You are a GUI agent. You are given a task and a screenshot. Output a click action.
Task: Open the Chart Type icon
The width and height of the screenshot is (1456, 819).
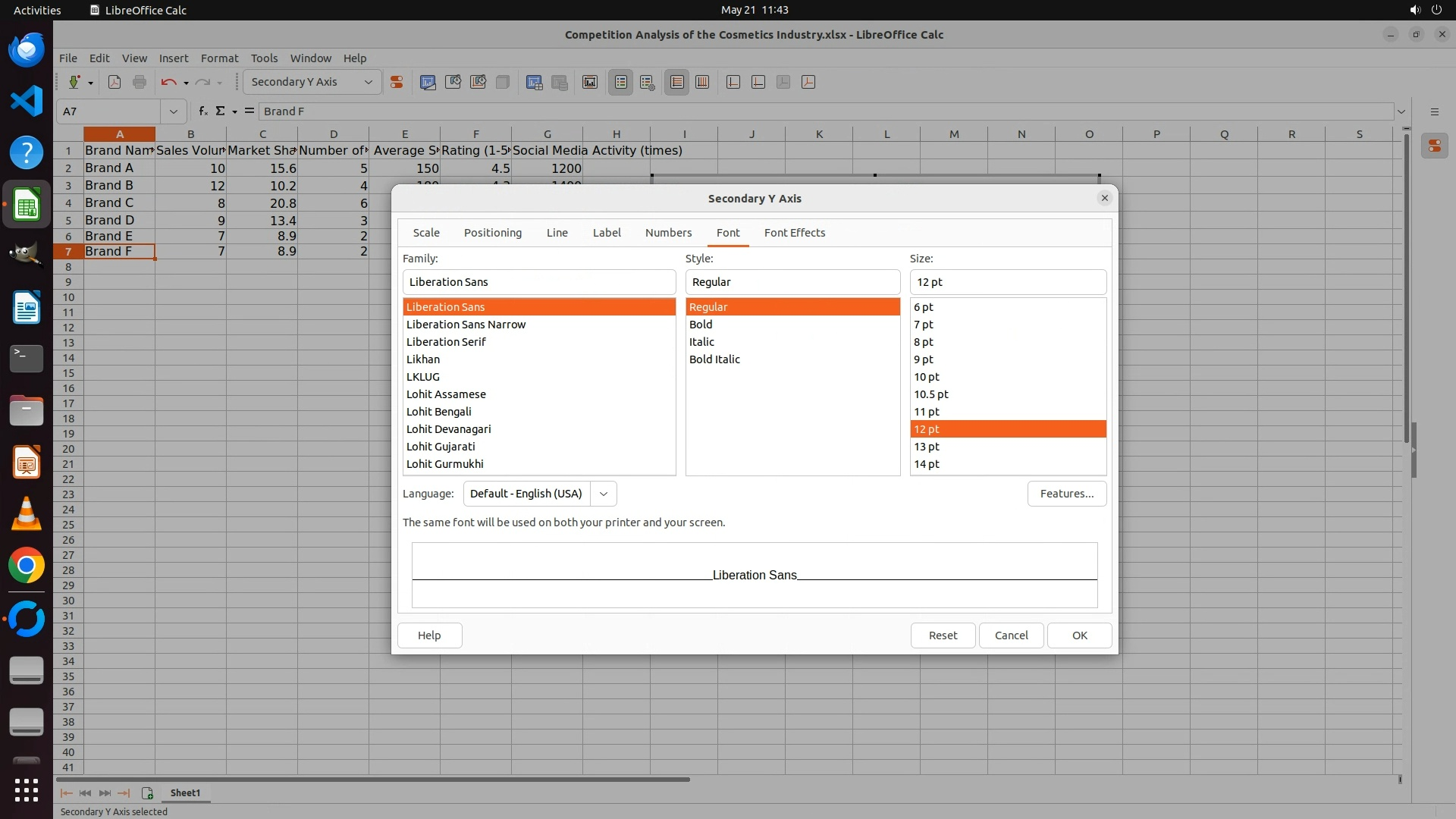[428, 82]
